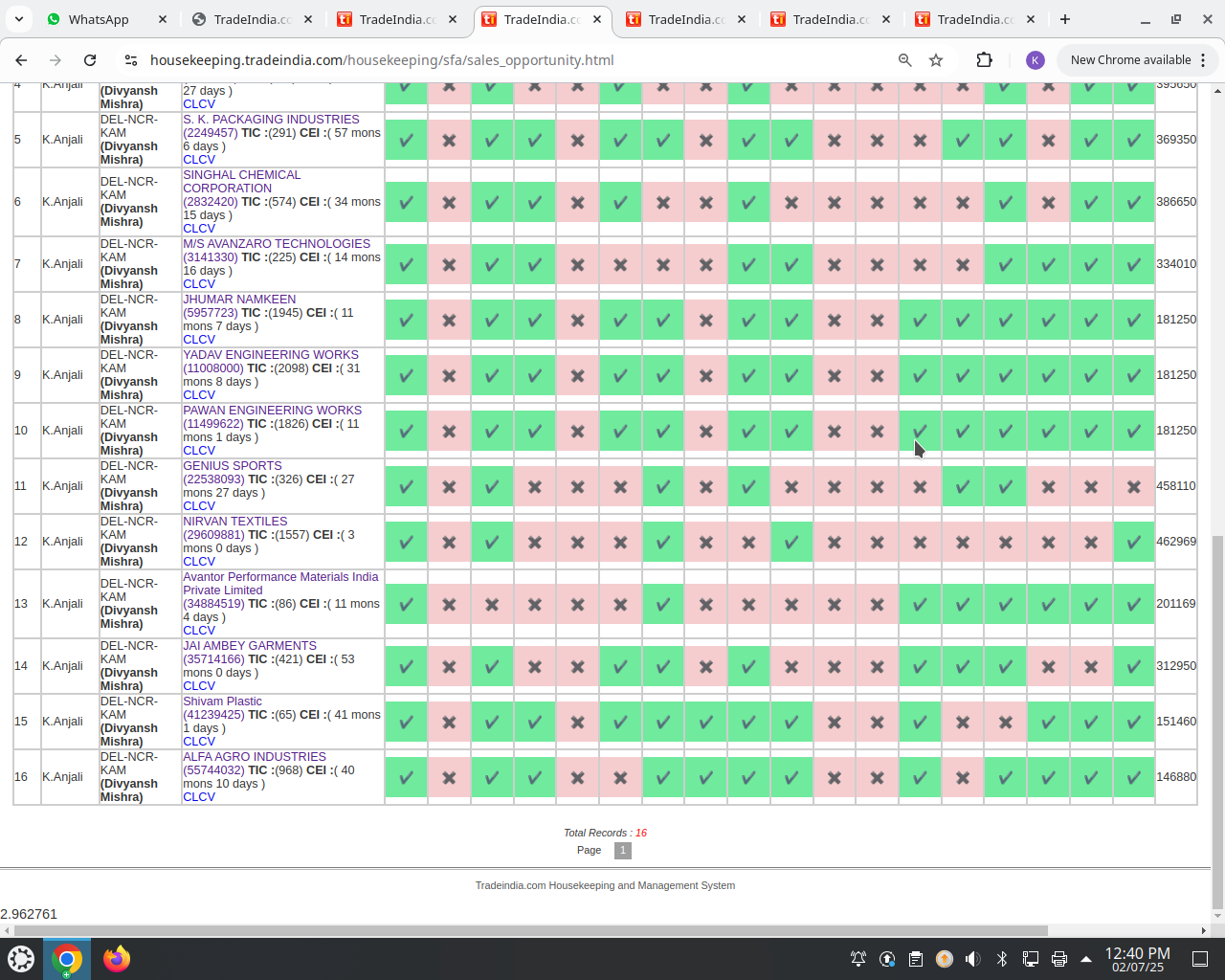Open JHUMAR NAMKEEN company link
Screen dimensions: 1225x980
pyautogui.click(x=239, y=300)
